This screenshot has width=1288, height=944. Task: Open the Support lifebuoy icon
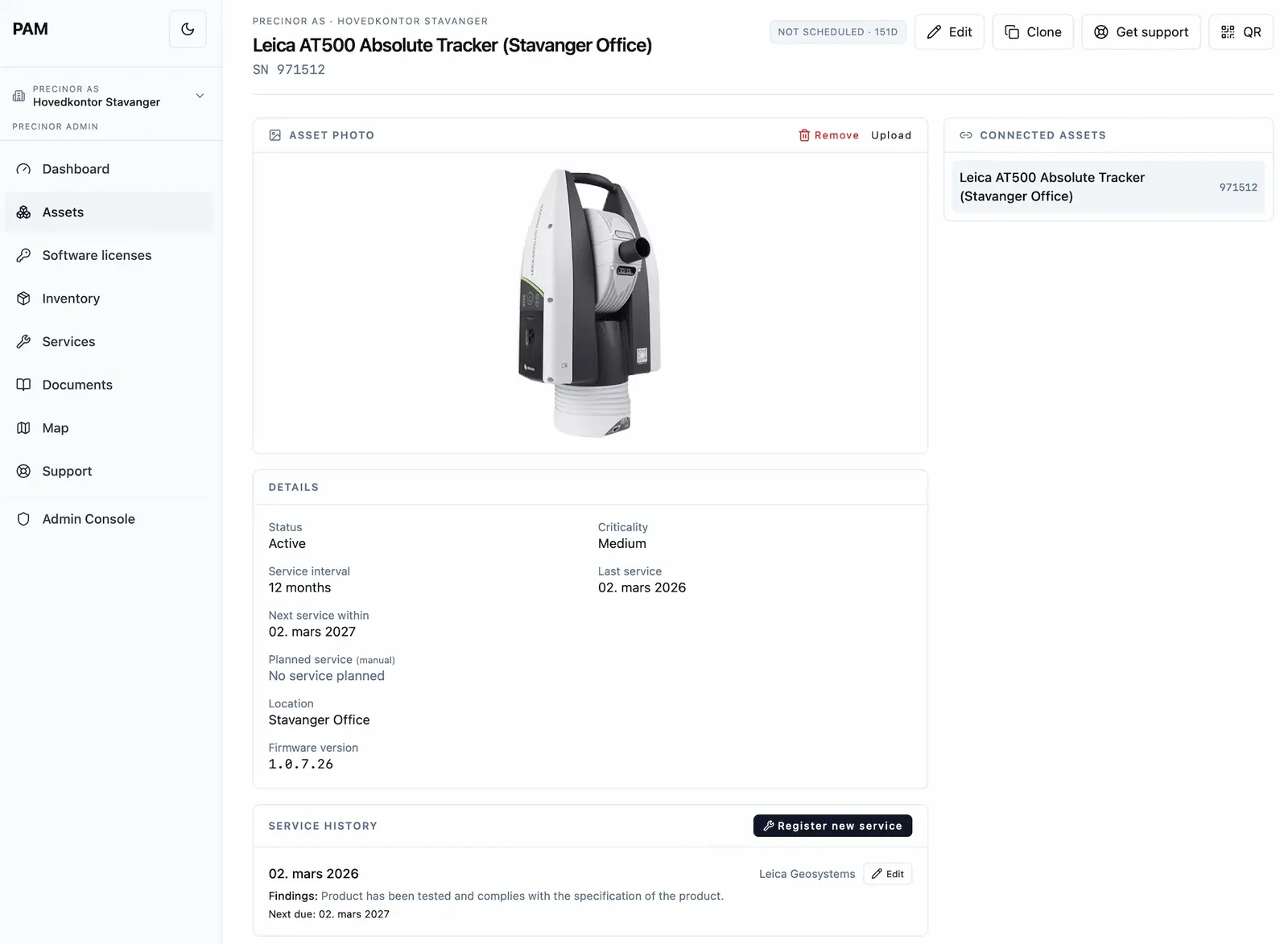coord(23,472)
